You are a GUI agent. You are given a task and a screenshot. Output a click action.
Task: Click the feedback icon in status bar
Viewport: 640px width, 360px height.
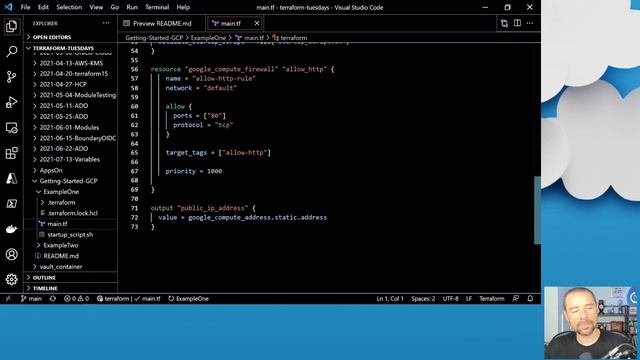click(516, 299)
